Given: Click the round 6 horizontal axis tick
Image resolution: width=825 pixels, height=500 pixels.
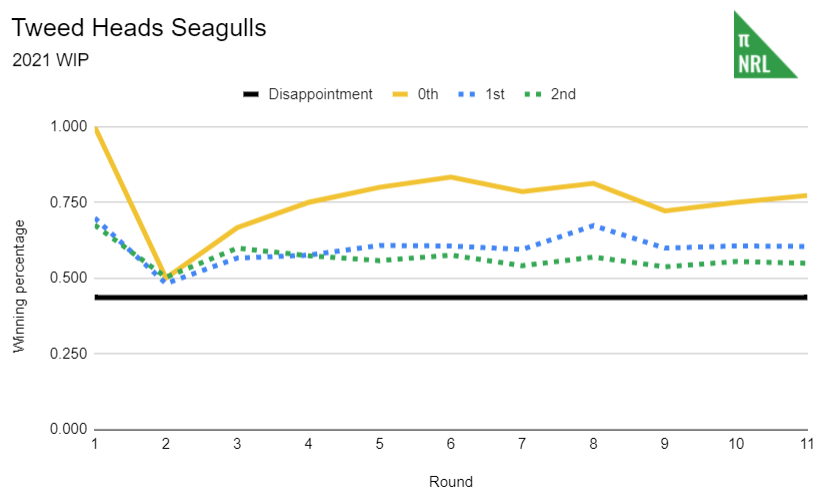Looking at the screenshot, I should click(451, 444).
